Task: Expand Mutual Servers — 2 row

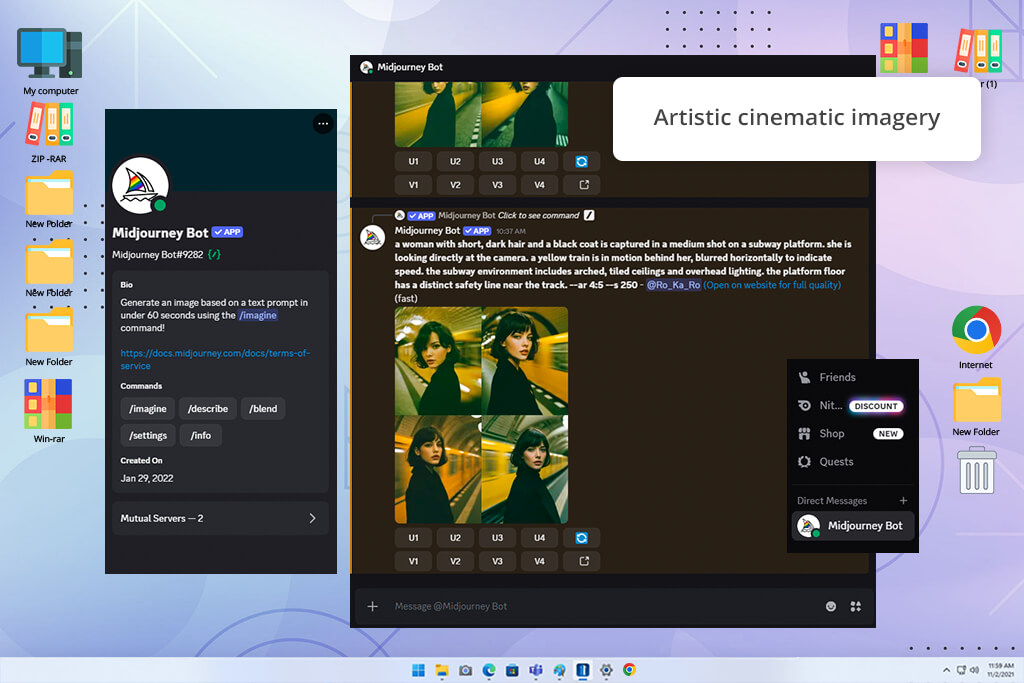Action: coord(220,518)
